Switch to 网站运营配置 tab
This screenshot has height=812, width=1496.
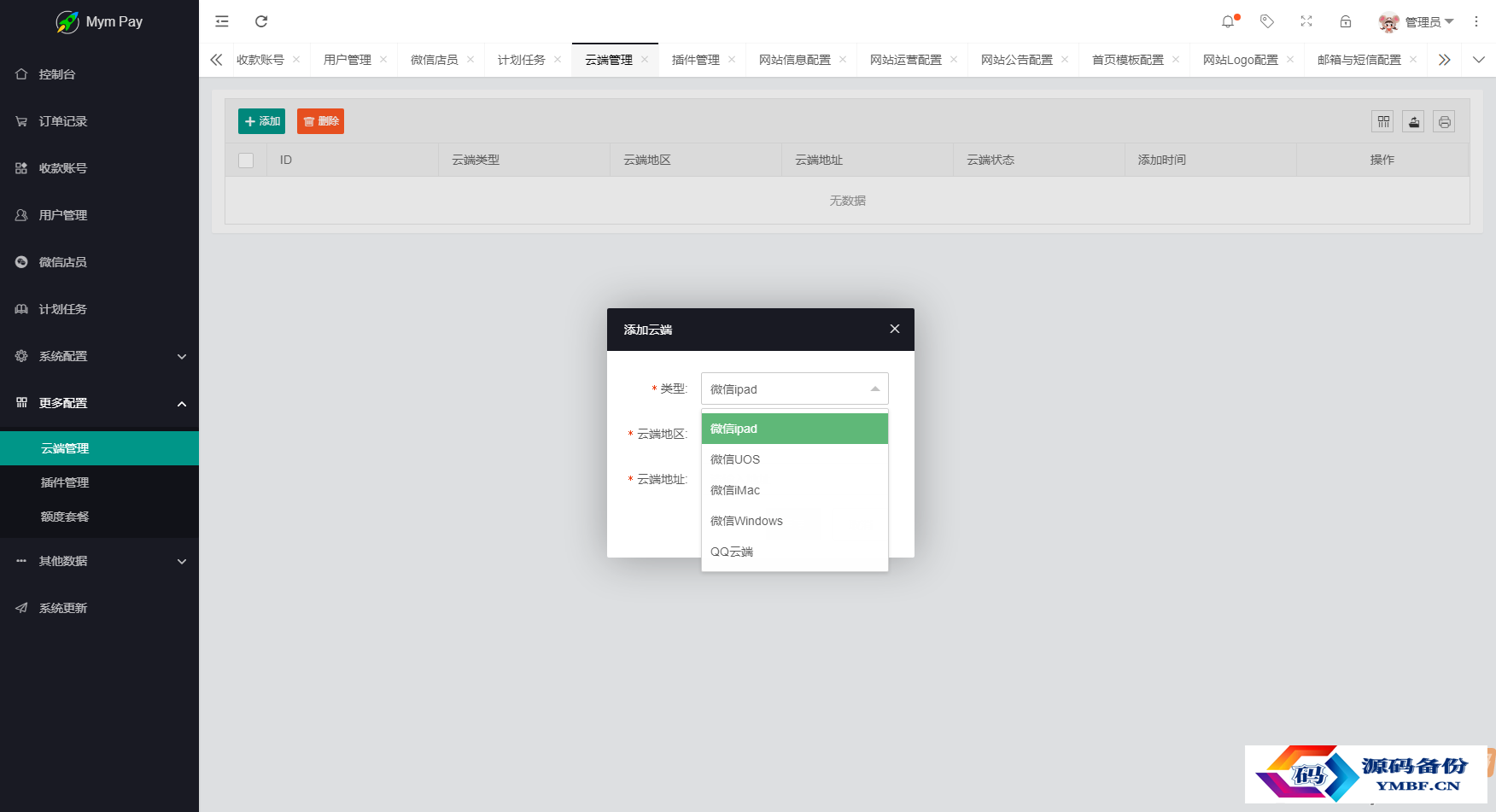pos(905,60)
